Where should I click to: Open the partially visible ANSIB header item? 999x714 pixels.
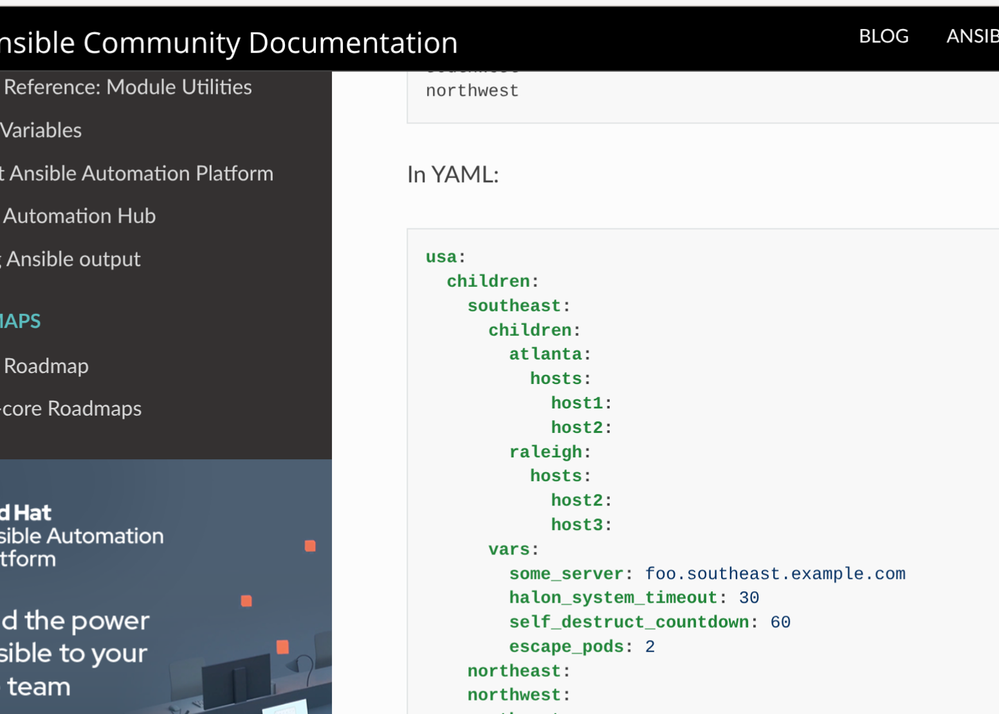971,36
